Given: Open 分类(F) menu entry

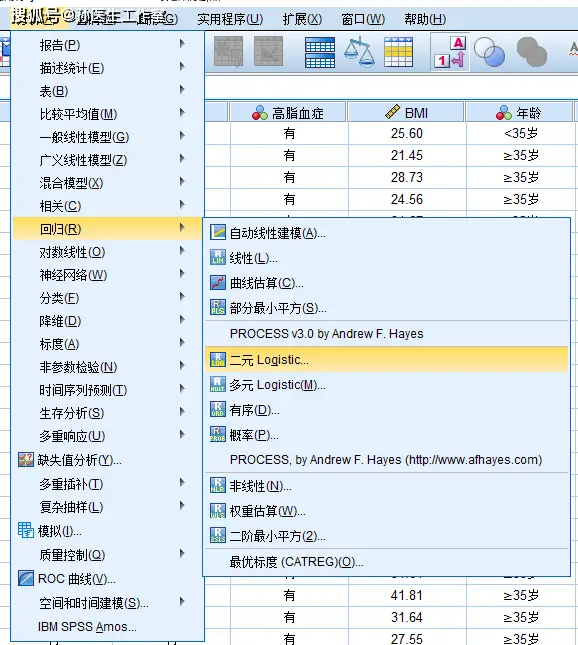Looking at the screenshot, I should click(x=107, y=298).
